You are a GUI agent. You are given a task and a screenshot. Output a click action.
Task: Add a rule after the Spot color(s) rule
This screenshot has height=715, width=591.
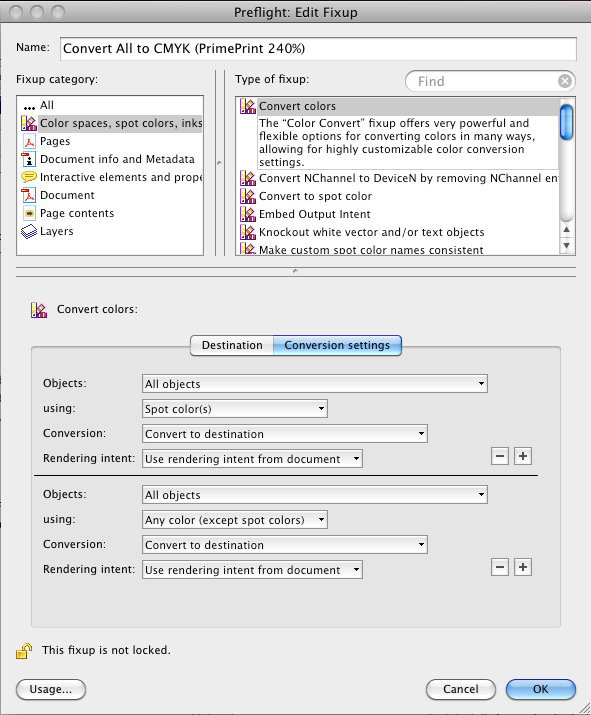click(523, 456)
